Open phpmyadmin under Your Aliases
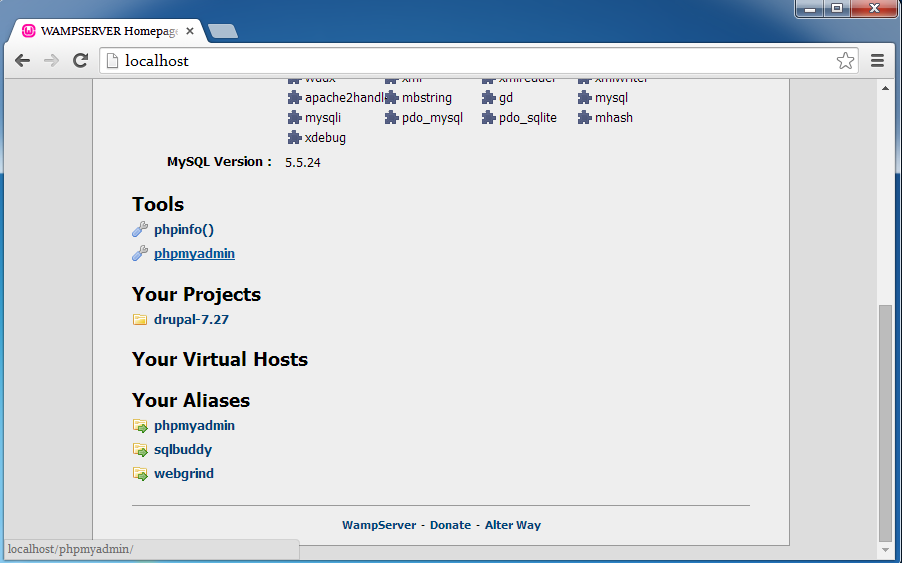Screen dimensions: 902x563 (x=194, y=426)
